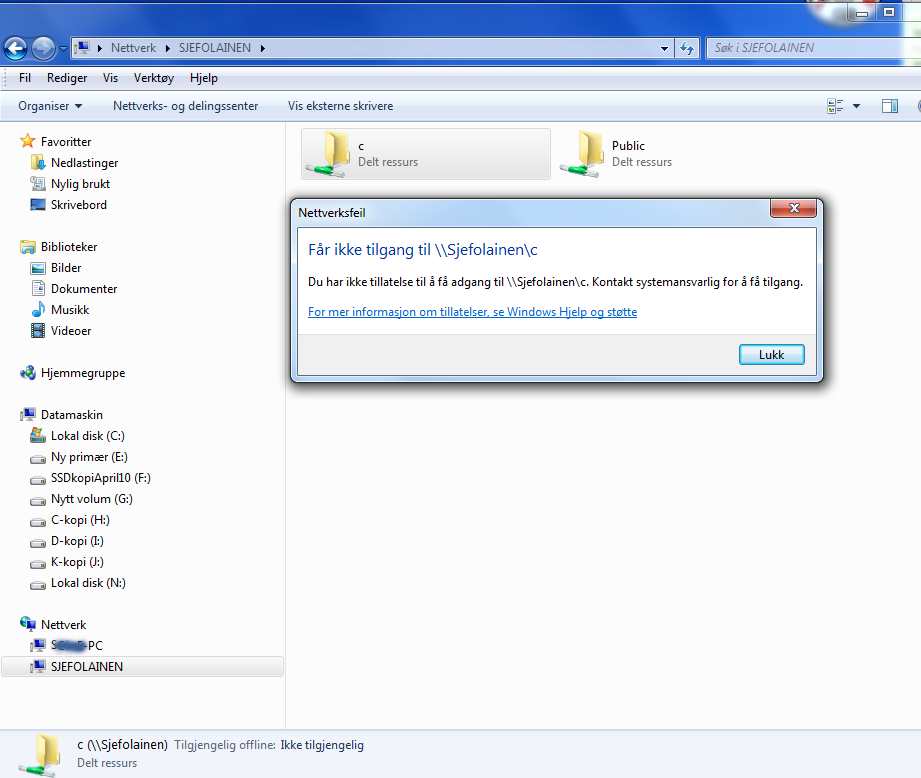Expand the arrow after SJEFOLAINEN breadcrumb

click(263, 48)
